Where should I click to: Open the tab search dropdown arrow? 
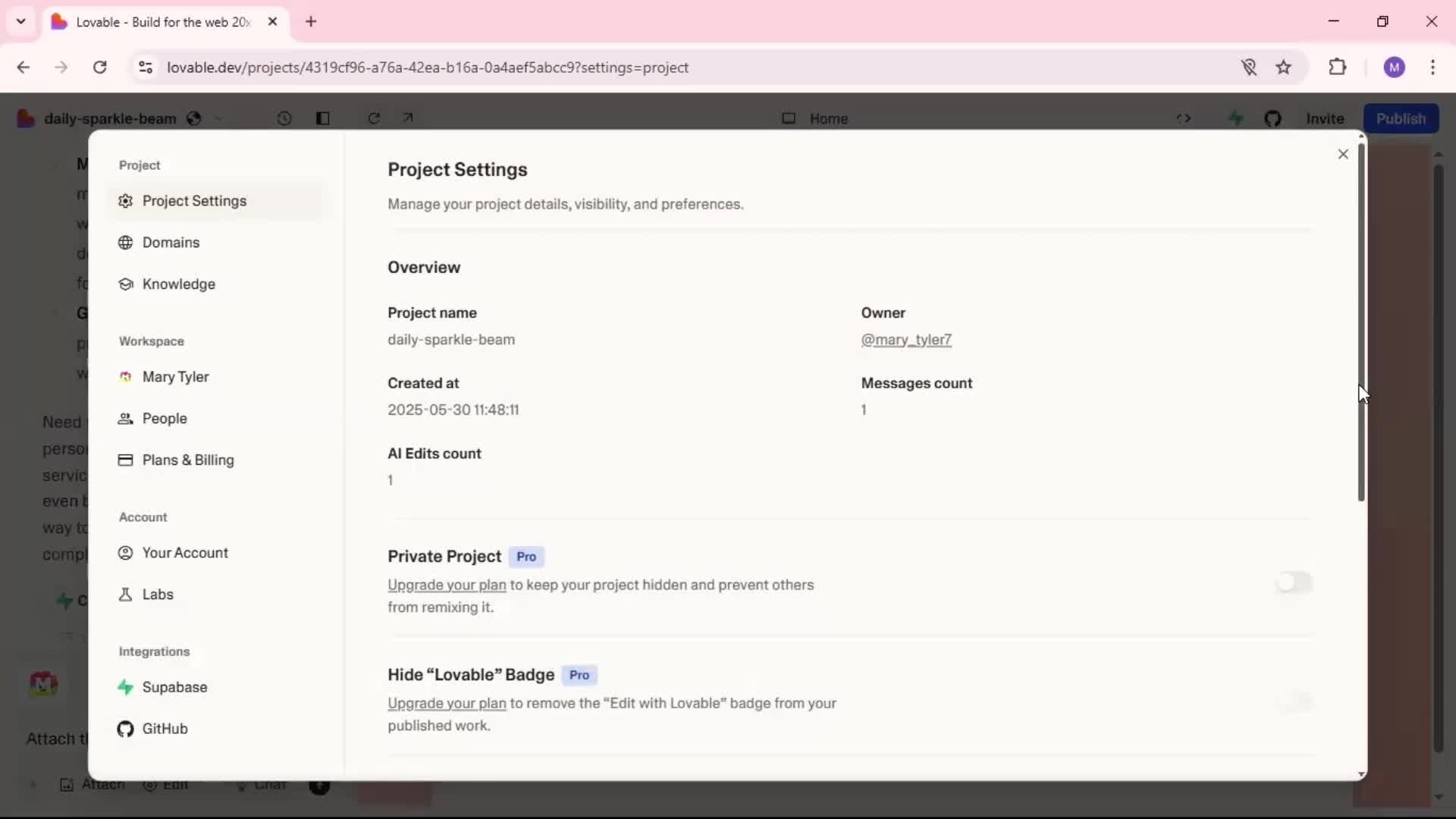coord(21,21)
